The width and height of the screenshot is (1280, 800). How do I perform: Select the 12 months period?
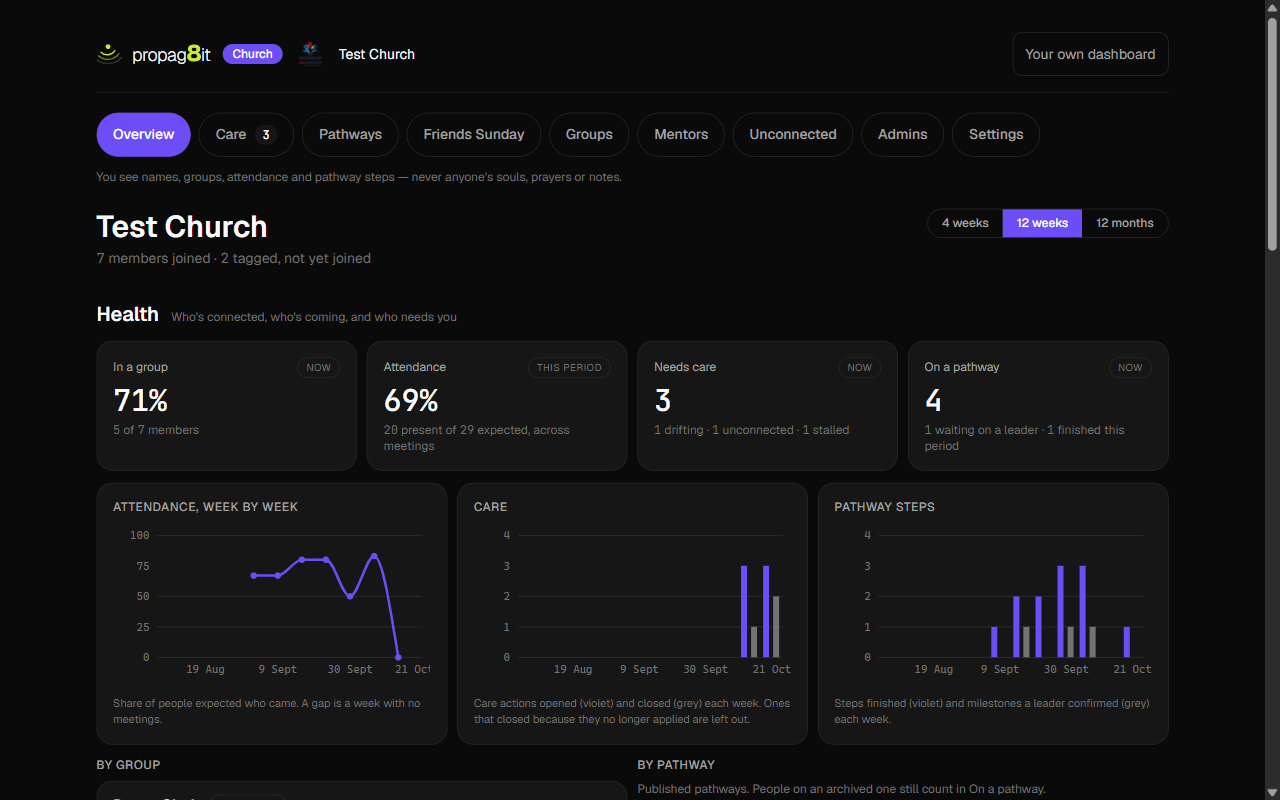click(1125, 223)
